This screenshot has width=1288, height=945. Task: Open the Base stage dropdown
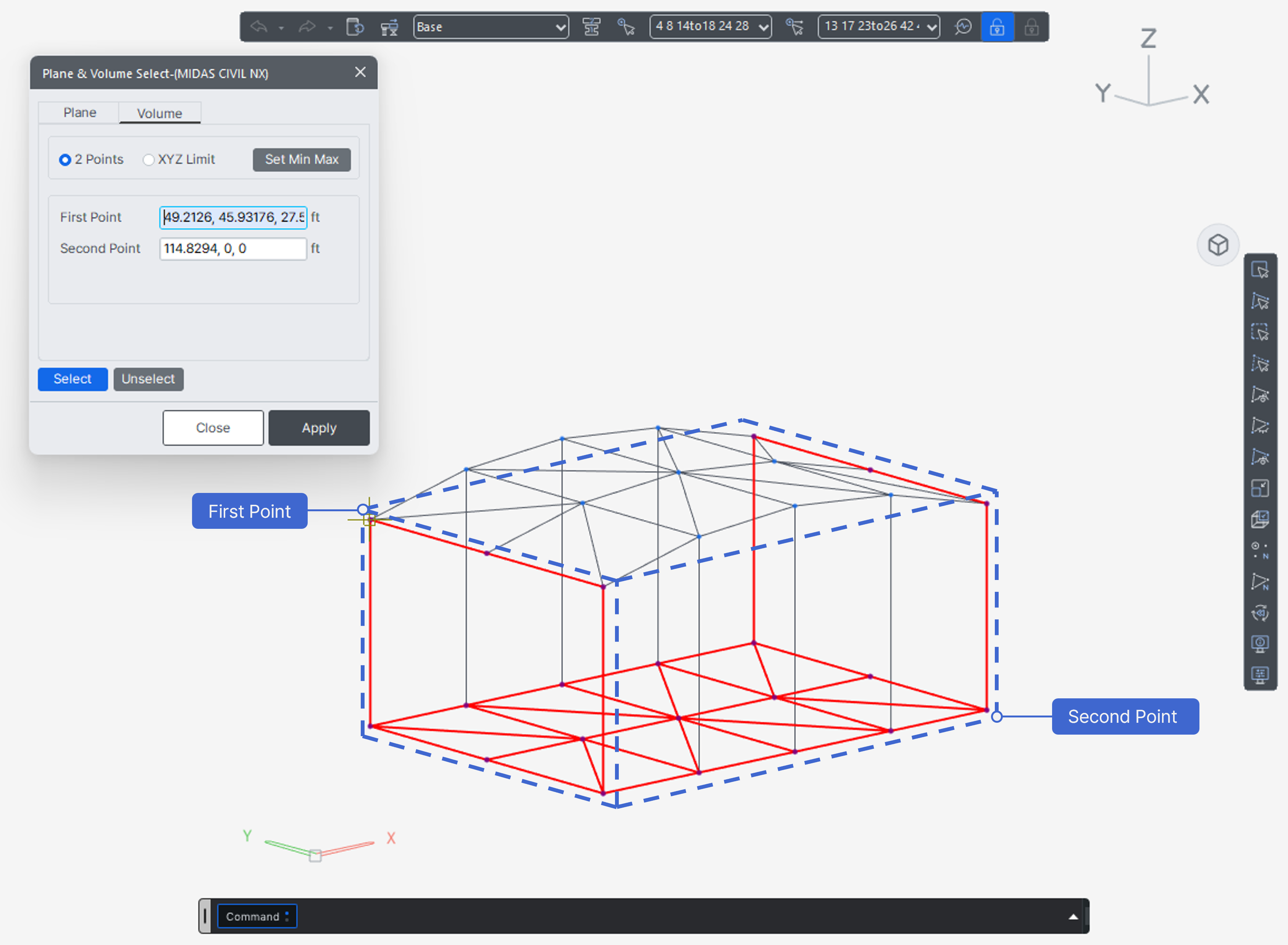tap(491, 27)
